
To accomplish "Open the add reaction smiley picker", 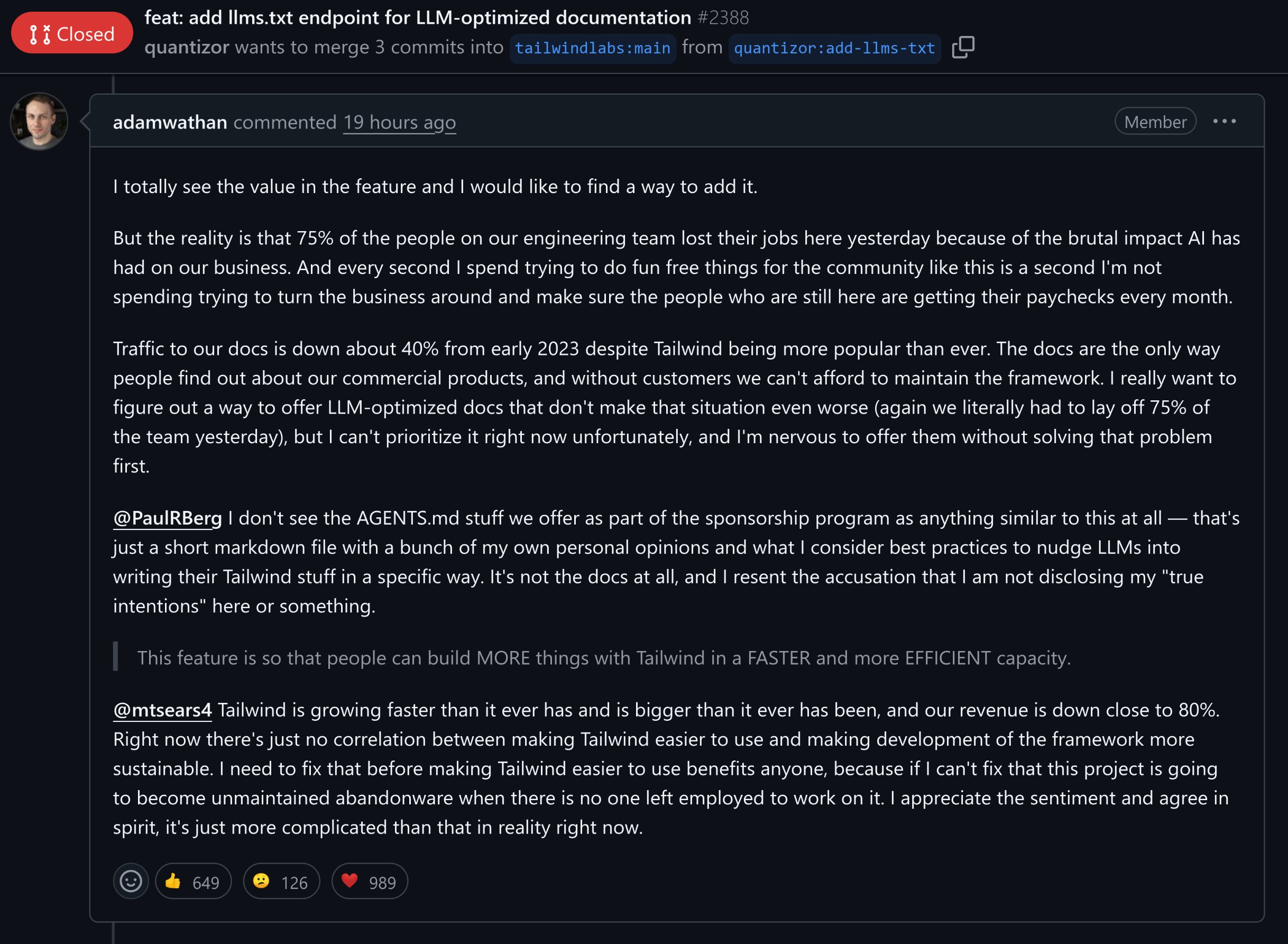I will (x=131, y=881).
